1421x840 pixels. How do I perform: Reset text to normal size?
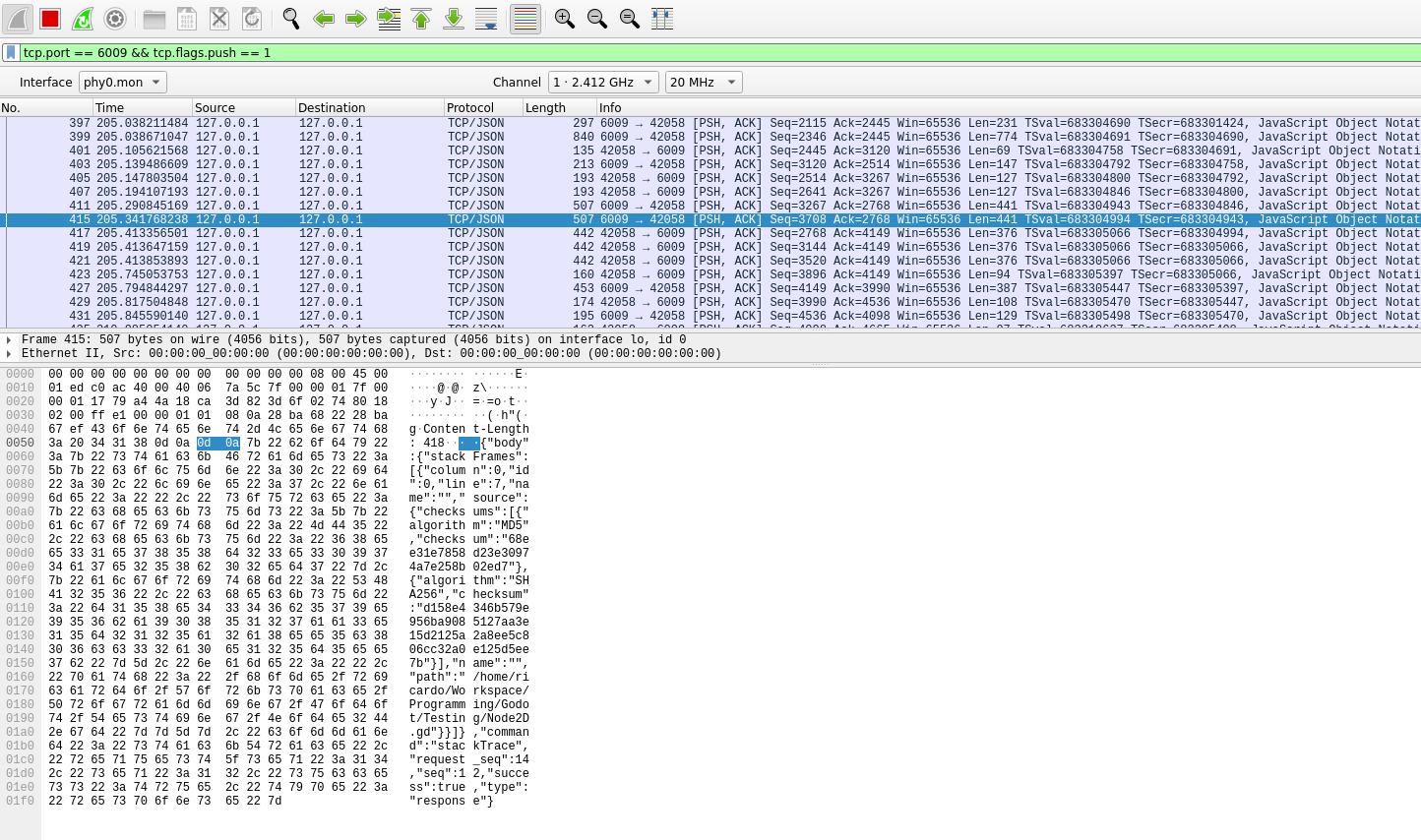point(630,19)
